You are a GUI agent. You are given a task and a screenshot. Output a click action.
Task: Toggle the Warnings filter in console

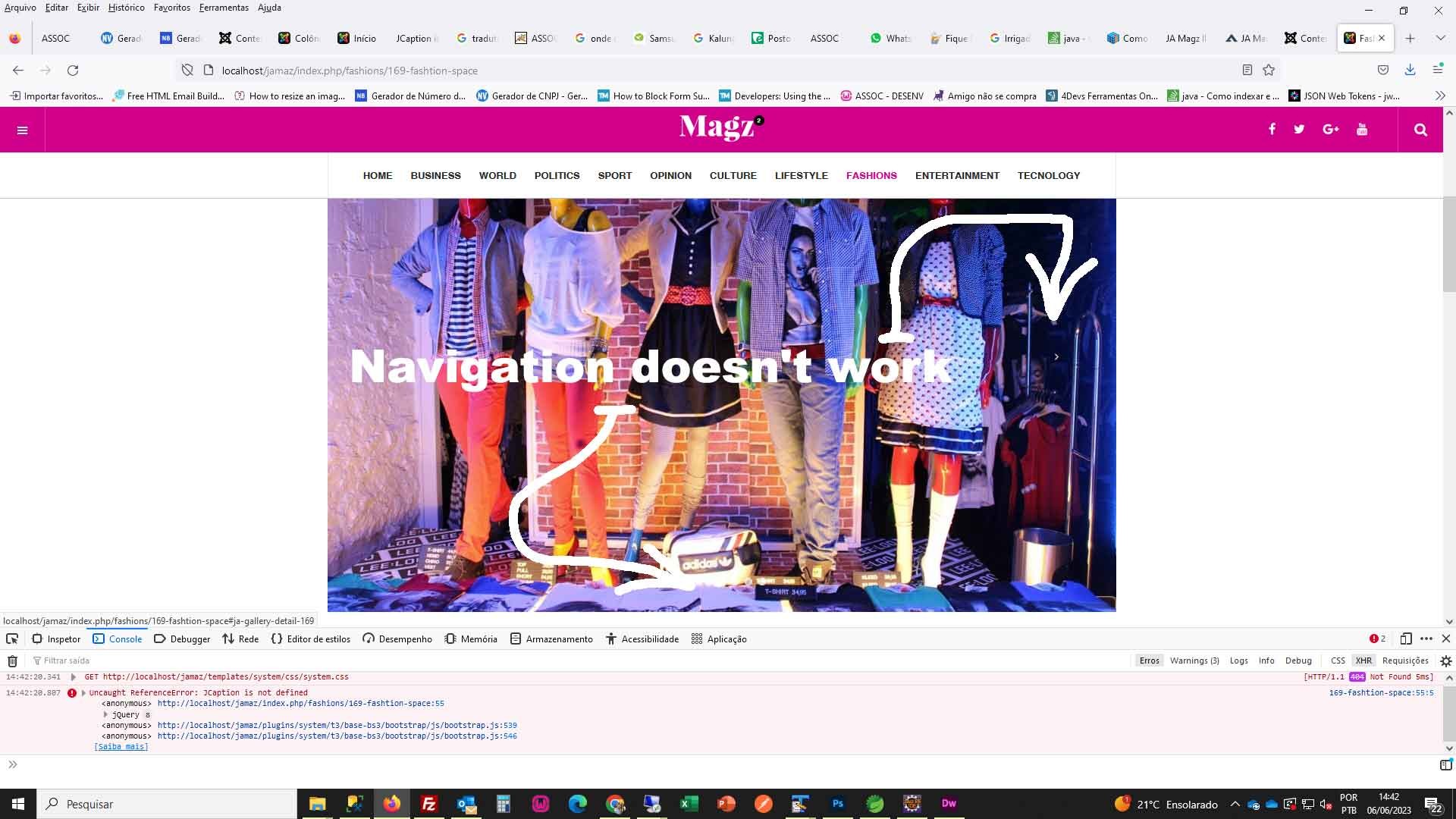tap(1194, 661)
